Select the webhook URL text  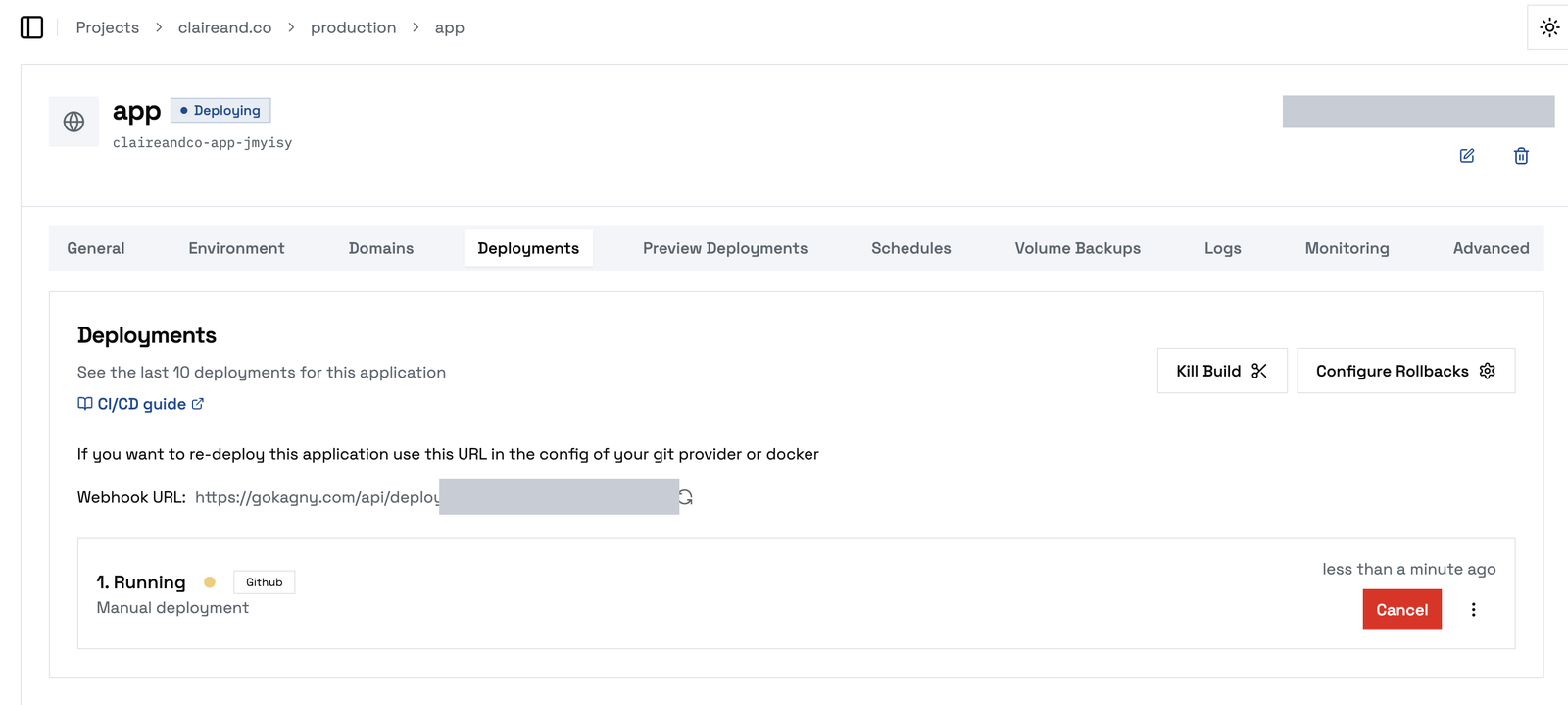click(x=318, y=497)
